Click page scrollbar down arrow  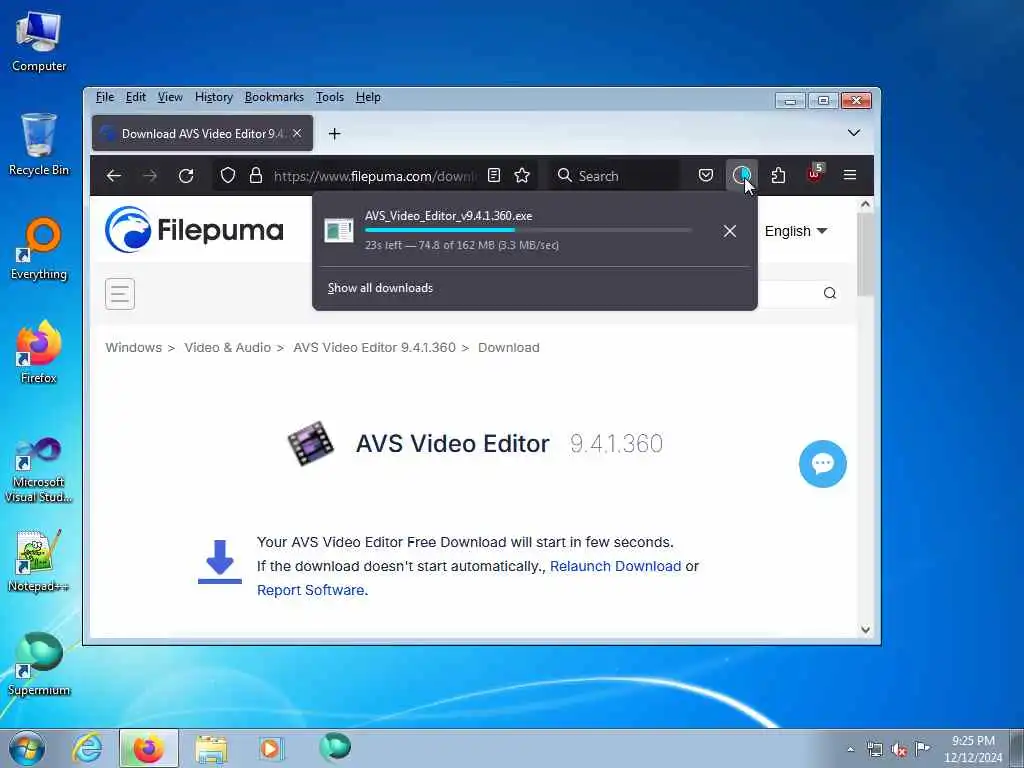[x=865, y=630]
